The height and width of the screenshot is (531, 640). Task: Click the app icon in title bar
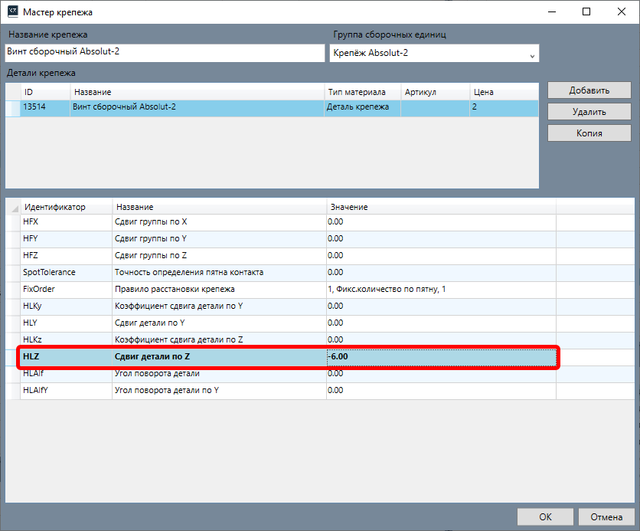click(13, 11)
